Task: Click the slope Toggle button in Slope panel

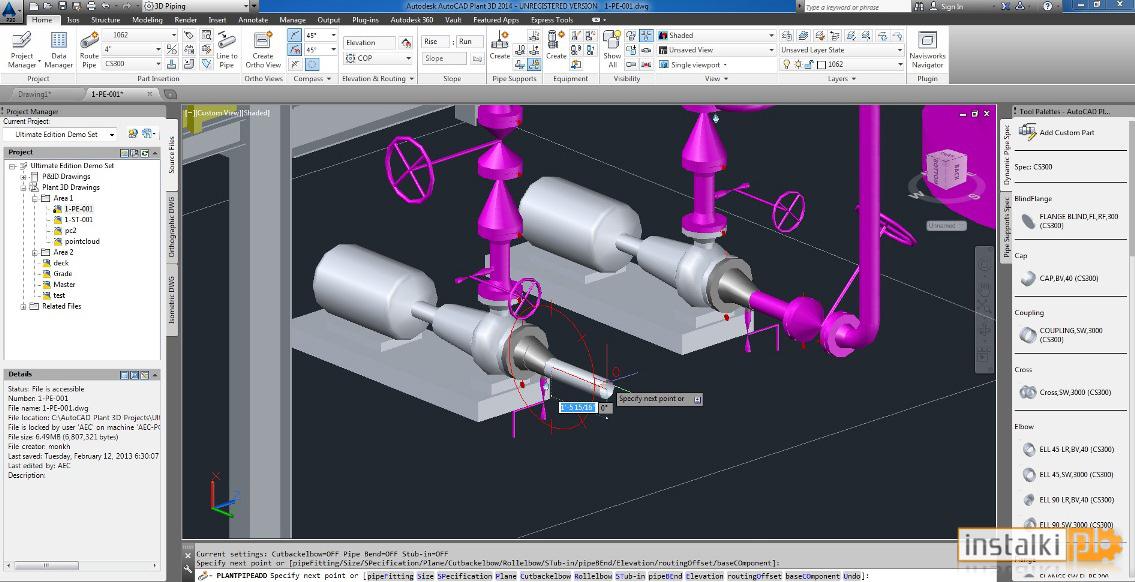Action: coord(478,58)
